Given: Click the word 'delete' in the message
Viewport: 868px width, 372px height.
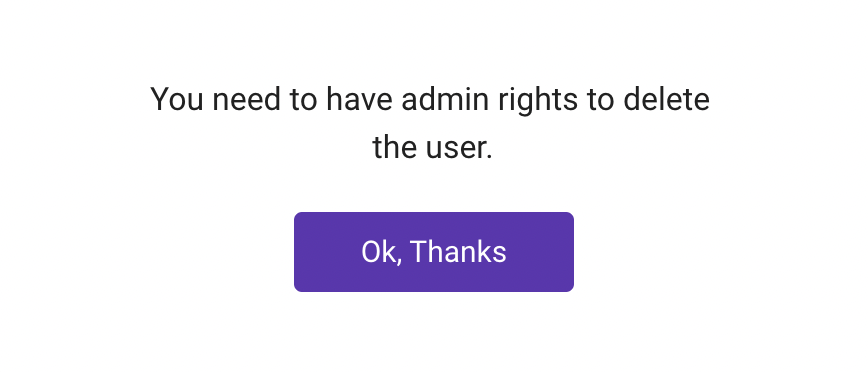Looking at the screenshot, I should (666, 100).
